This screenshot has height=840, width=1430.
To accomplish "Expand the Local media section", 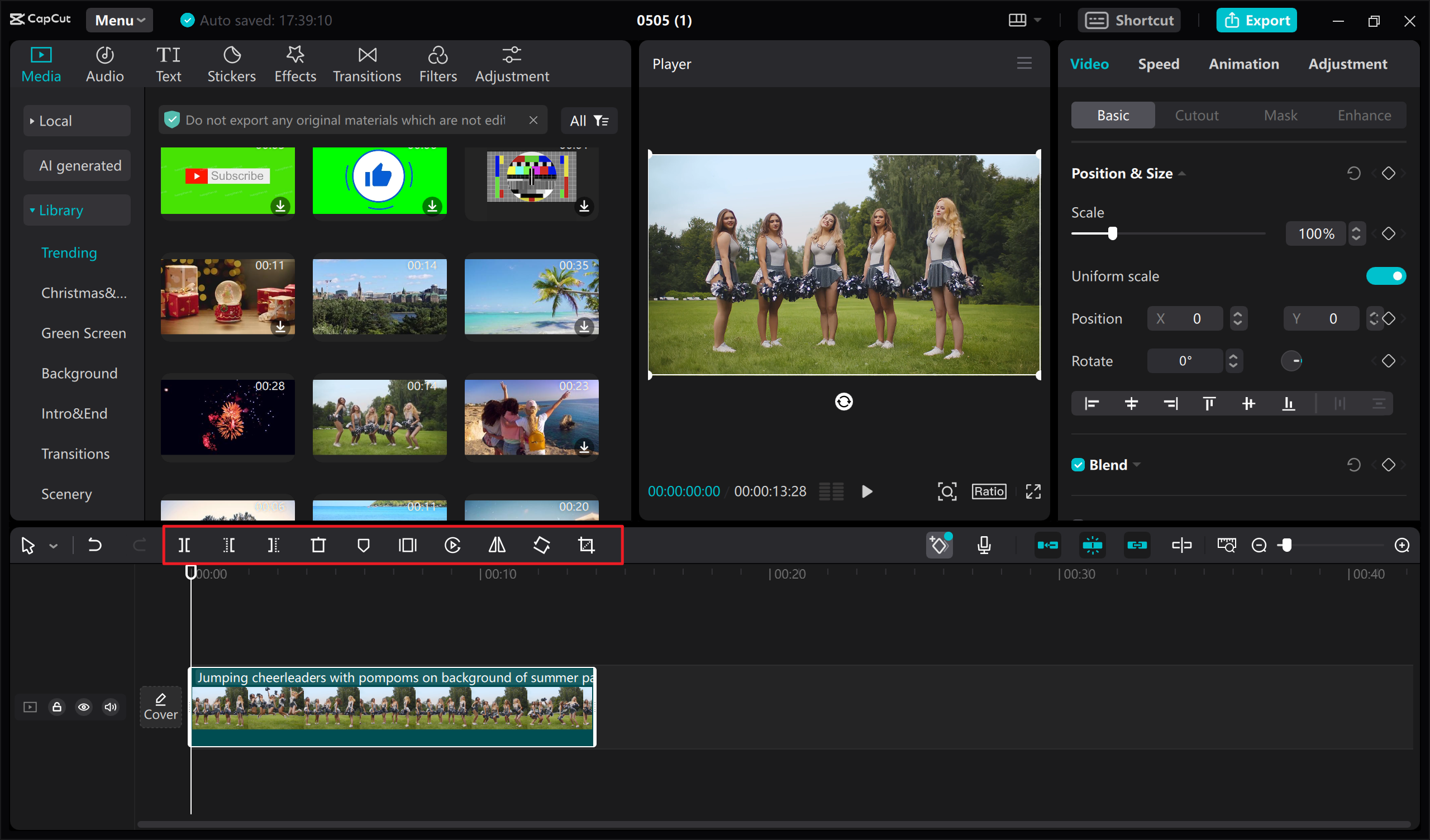I will click(77, 121).
